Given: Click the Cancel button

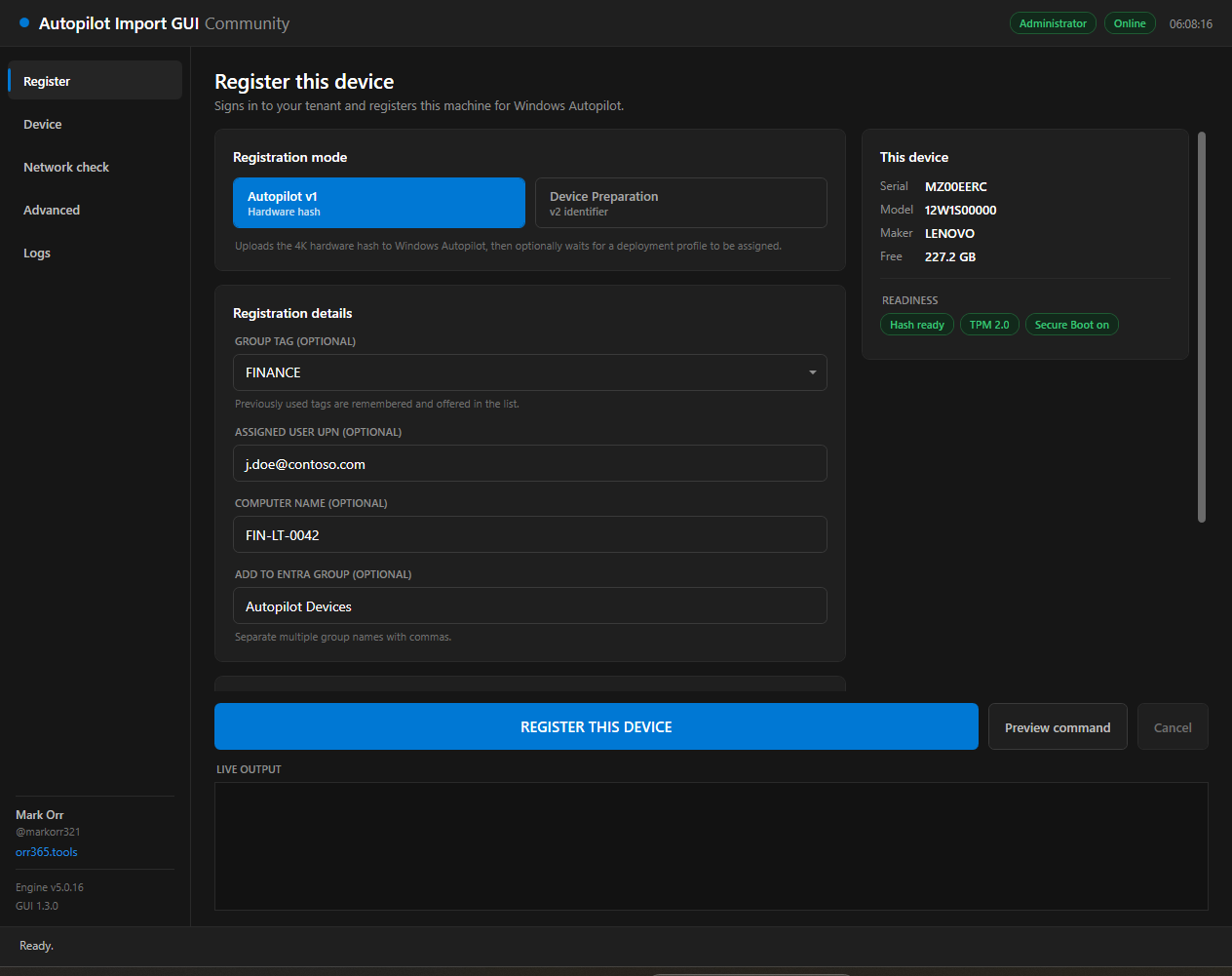Looking at the screenshot, I should click(1173, 726).
